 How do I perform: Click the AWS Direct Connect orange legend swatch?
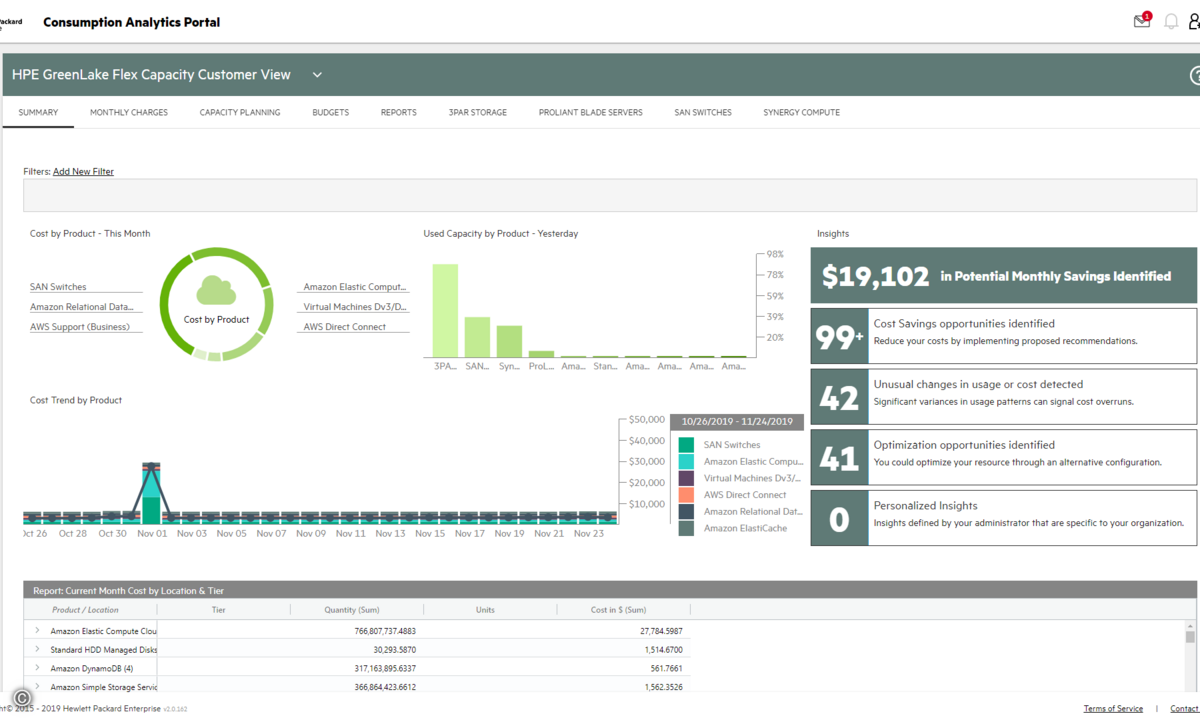(686, 495)
